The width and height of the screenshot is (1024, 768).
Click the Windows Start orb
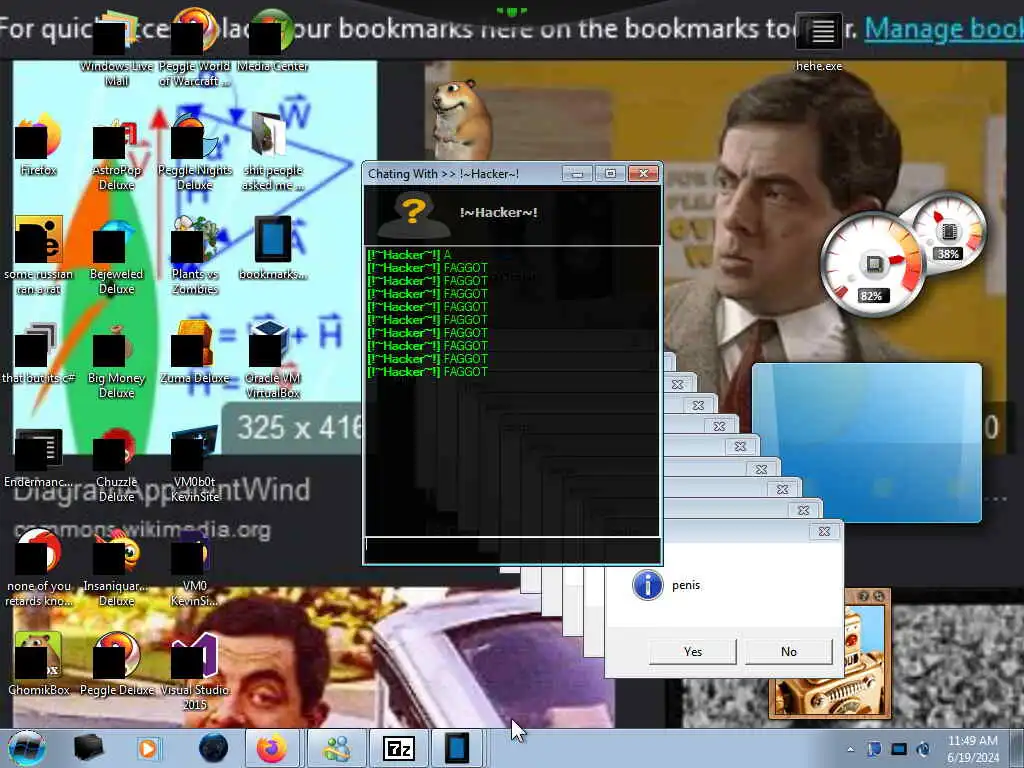point(27,748)
